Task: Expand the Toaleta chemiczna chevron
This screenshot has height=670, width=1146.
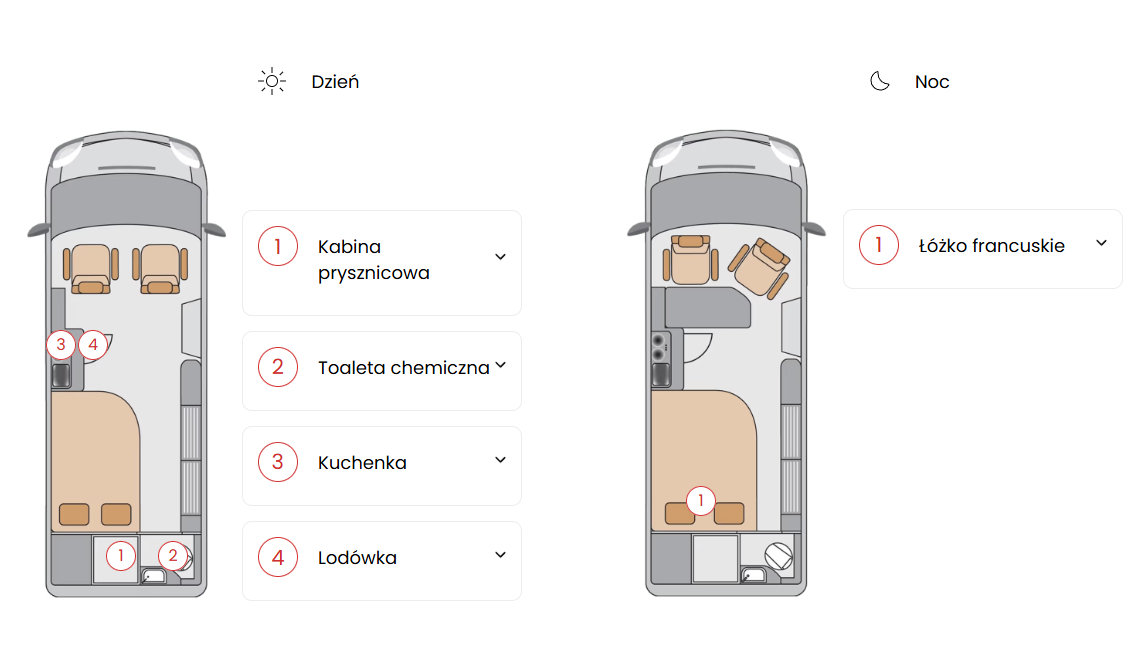Action: pos(501,365)
